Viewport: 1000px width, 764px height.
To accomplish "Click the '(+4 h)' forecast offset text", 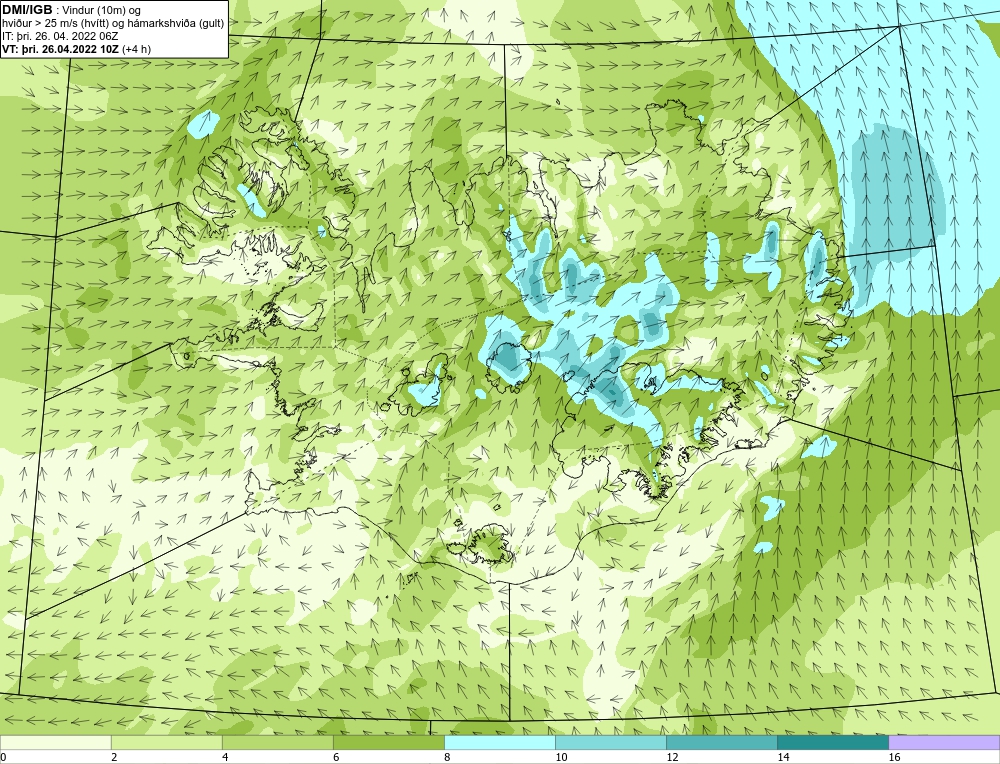I will (x=136, y=49).
